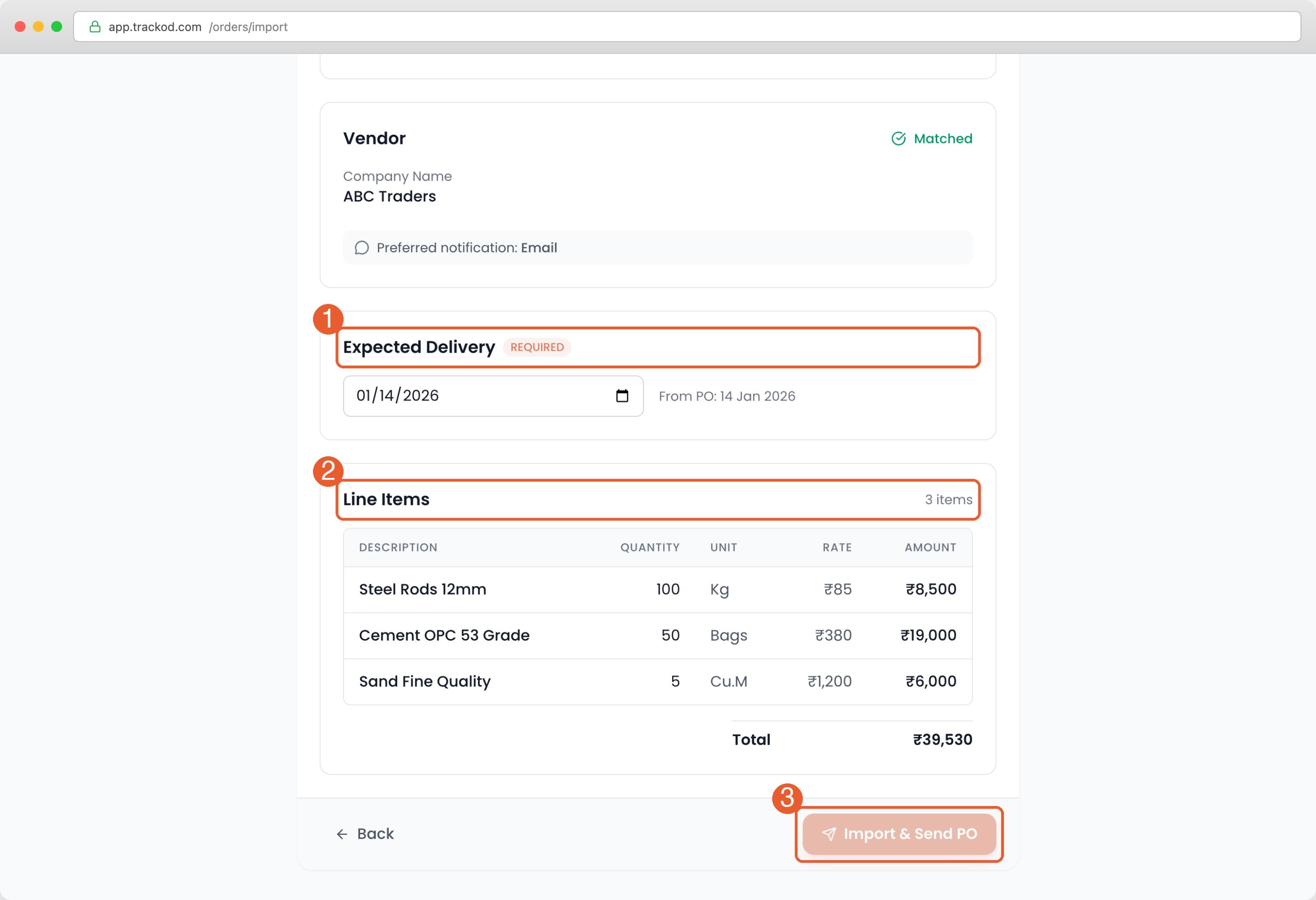
Task: Click the AMOUNT column header
Action: (x=930, y=547)
